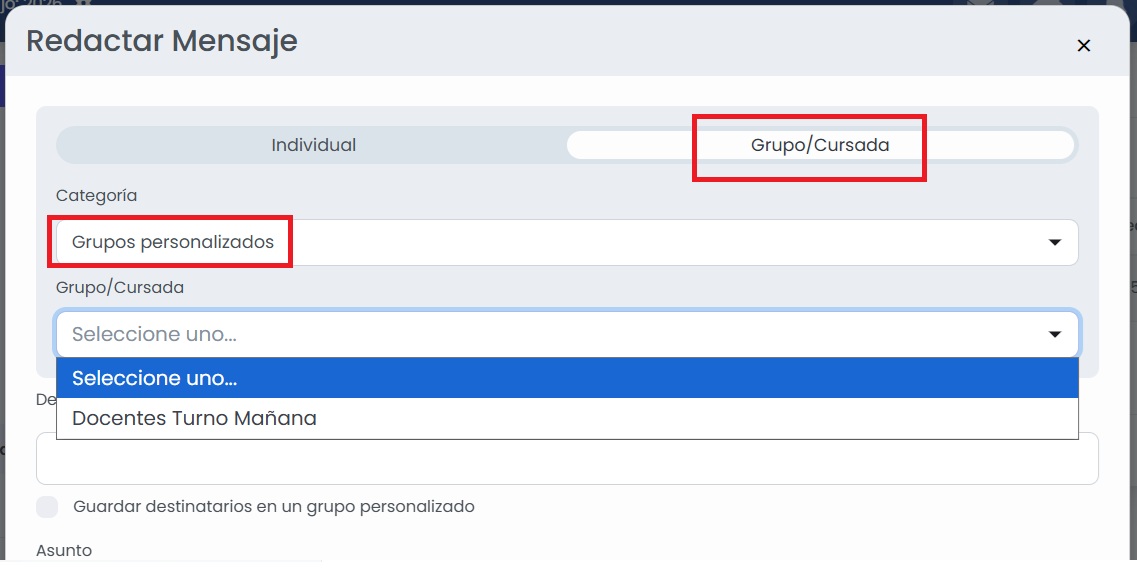This screenshot has width=1137, height=570.
Task: Click the 'Grupo/Cursada' field label
Action: pyautogui.click(x=120, y=288)
